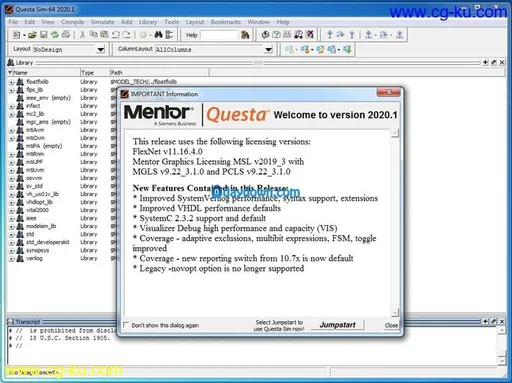
Task: Open the Library menu
Action: pos(148,22)
